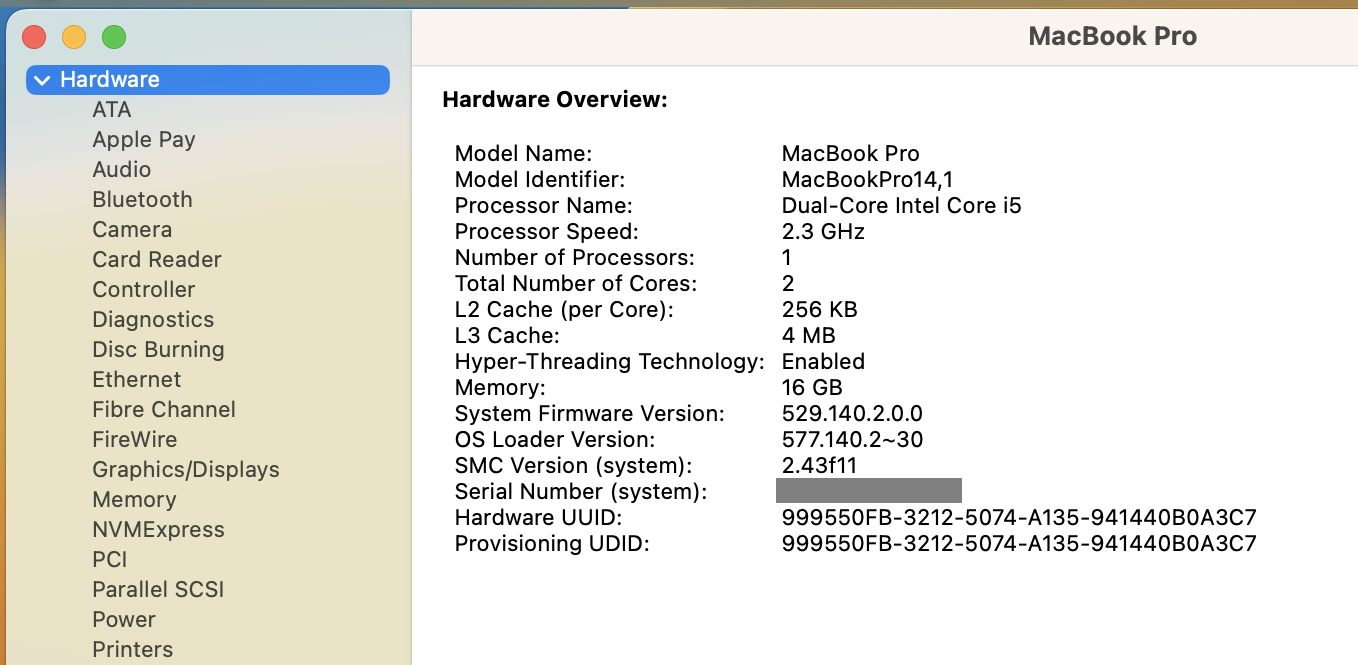Image resolution: width=1358 pixels, height=665 pixels.
Task: Select the Power sidebar entry
Action: tap(124, 620)
